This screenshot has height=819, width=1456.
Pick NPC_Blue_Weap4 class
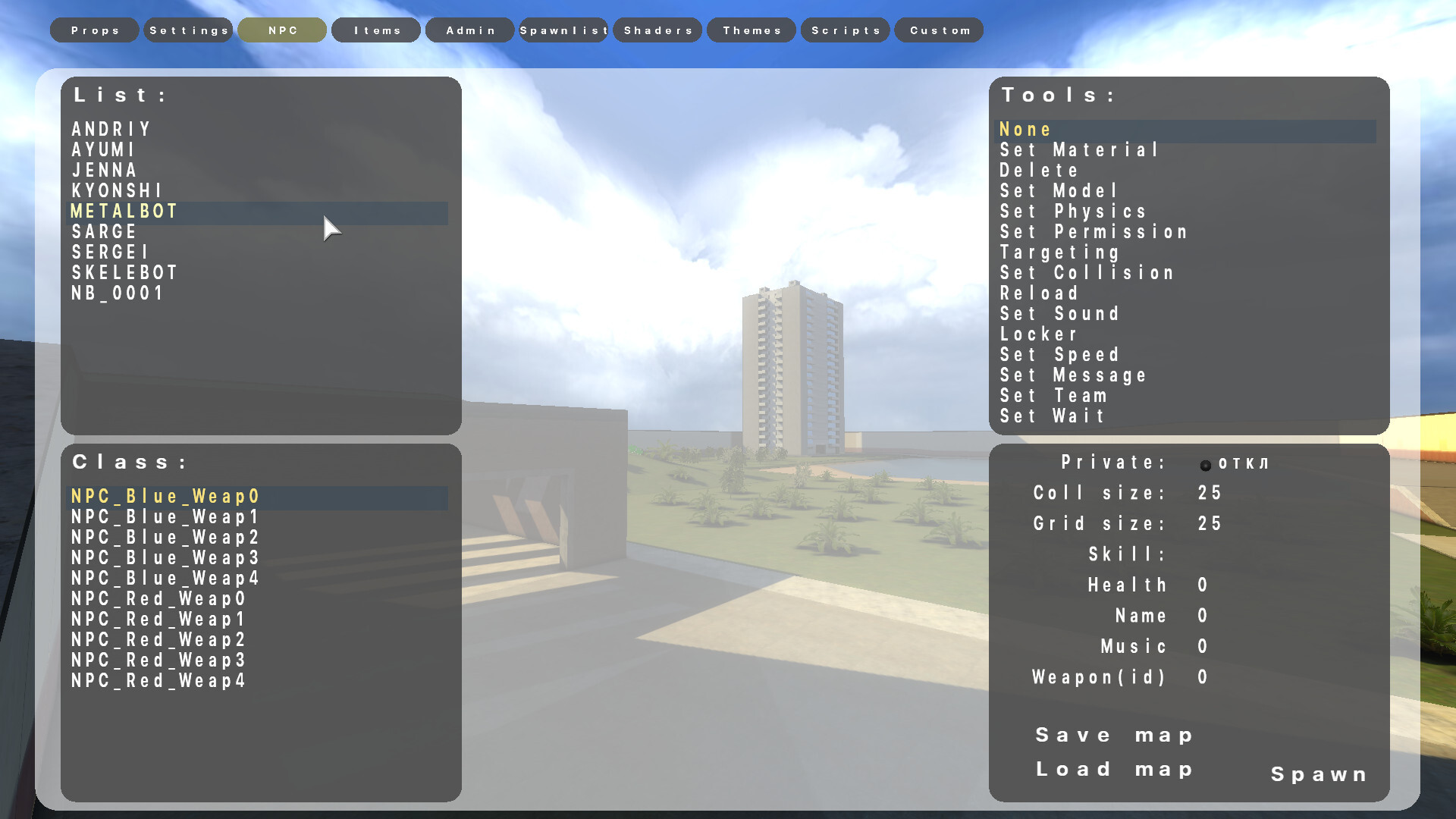pos(165,578)
